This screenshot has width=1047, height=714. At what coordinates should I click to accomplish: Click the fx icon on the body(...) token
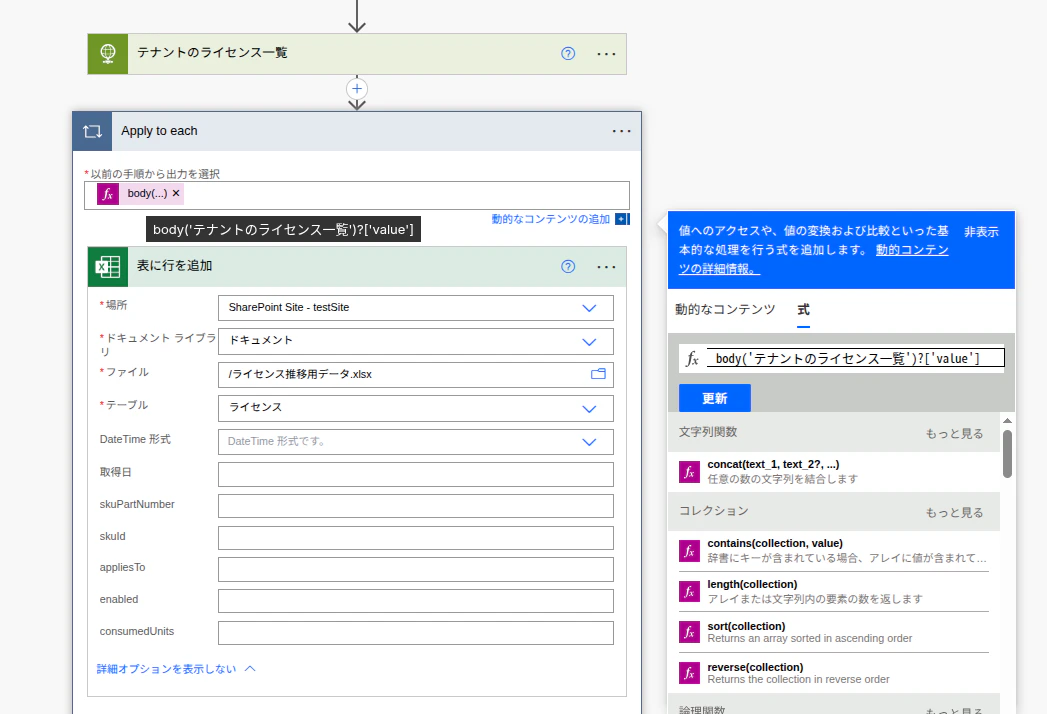click(108, 194)
